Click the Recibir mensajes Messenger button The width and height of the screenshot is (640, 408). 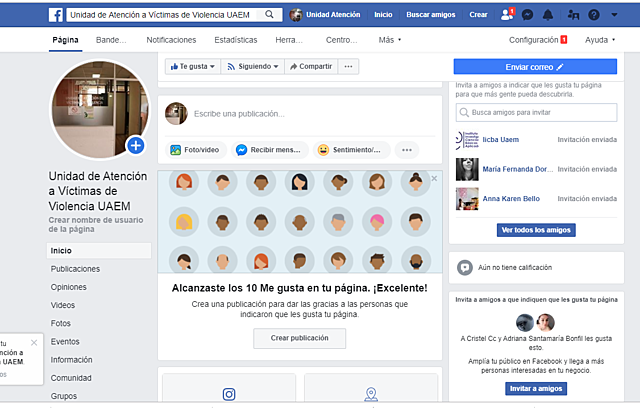[269, 150]
